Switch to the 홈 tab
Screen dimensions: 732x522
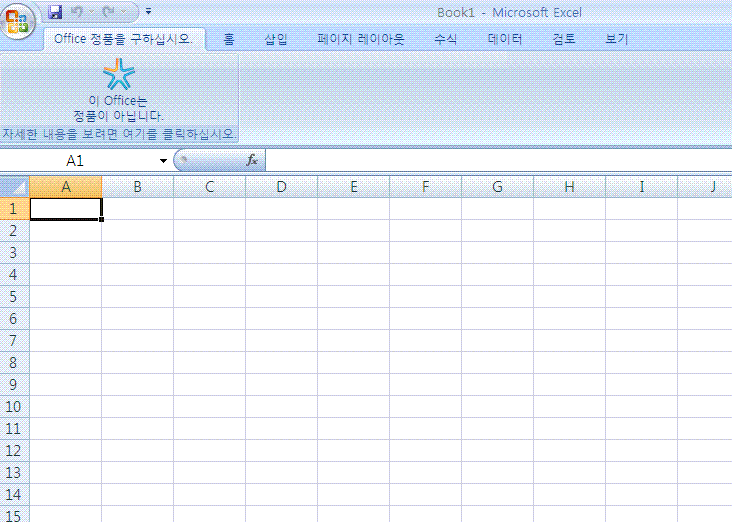(229, 39)
